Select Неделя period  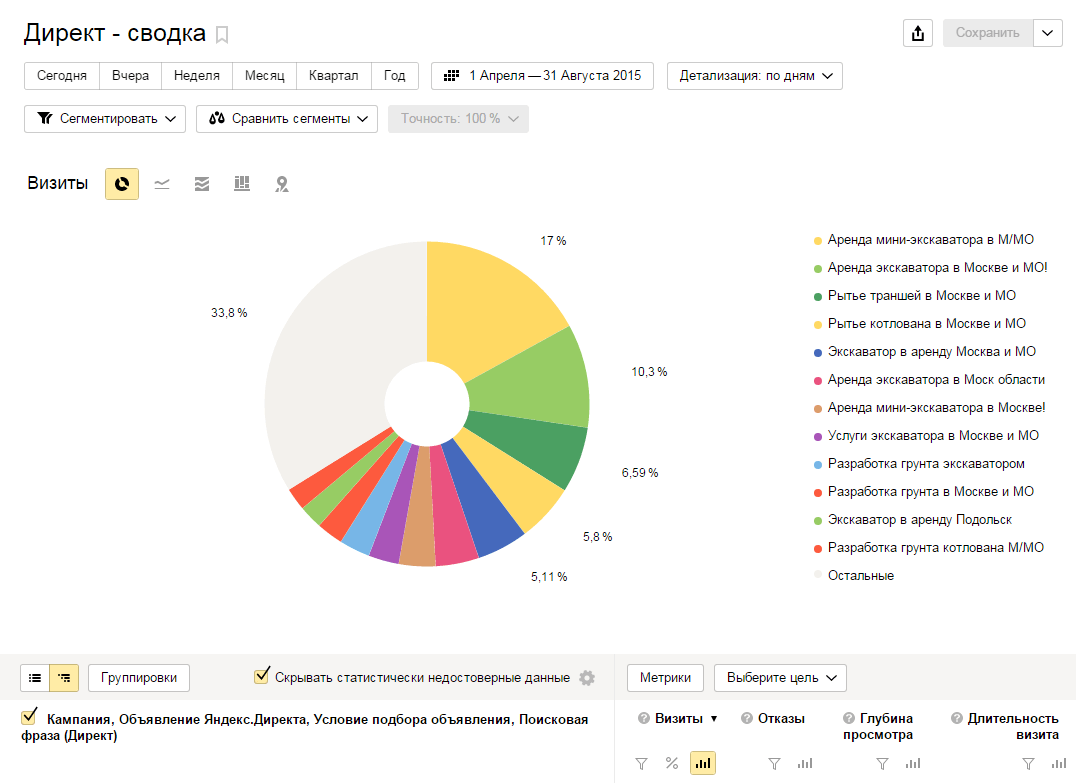coord(196,76)
